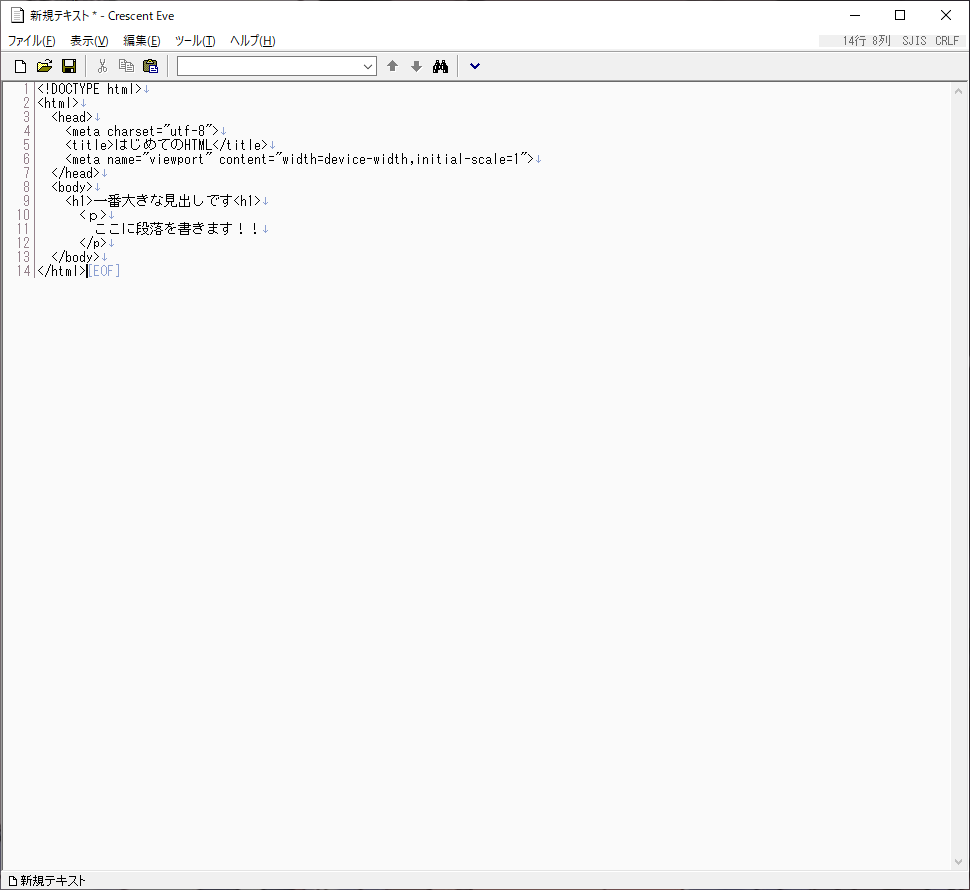Click inside the toolbar search field
This screenshot has width=970, height=890.
click(268, 66)
